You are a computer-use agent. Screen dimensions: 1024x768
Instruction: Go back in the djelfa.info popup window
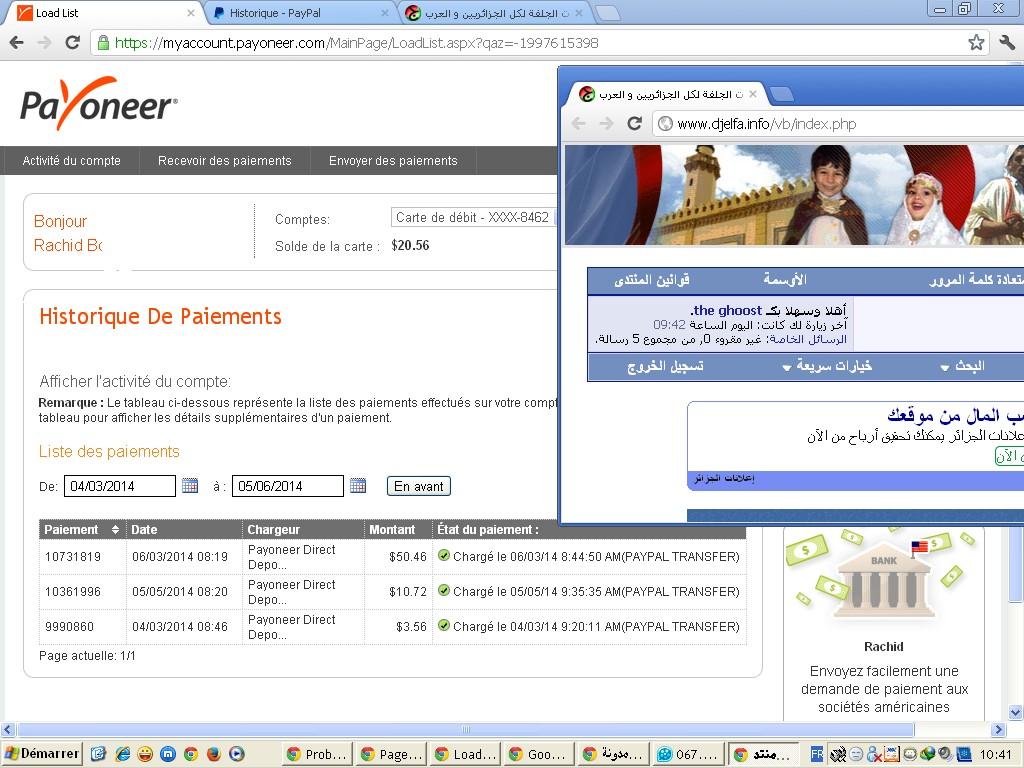579,123
